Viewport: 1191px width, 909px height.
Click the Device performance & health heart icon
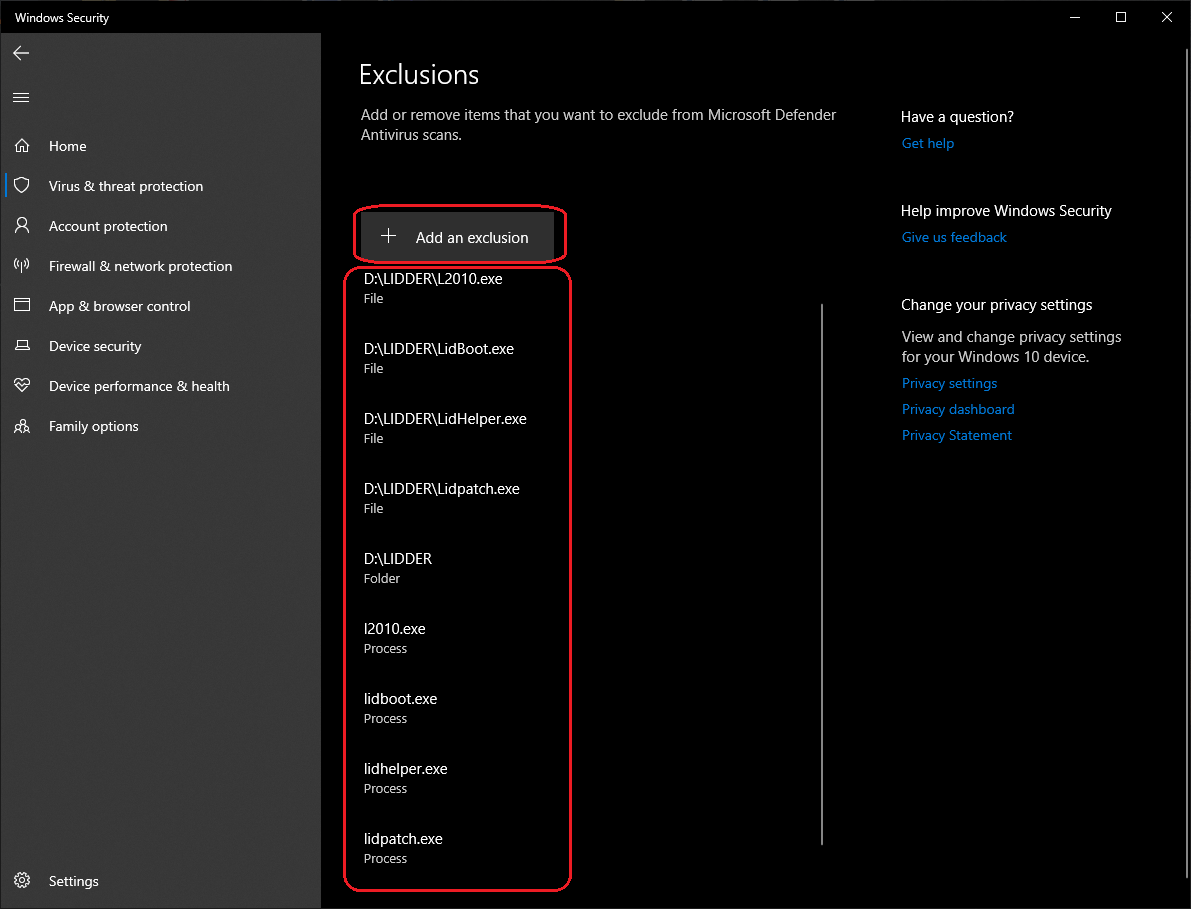pos(22,386)
